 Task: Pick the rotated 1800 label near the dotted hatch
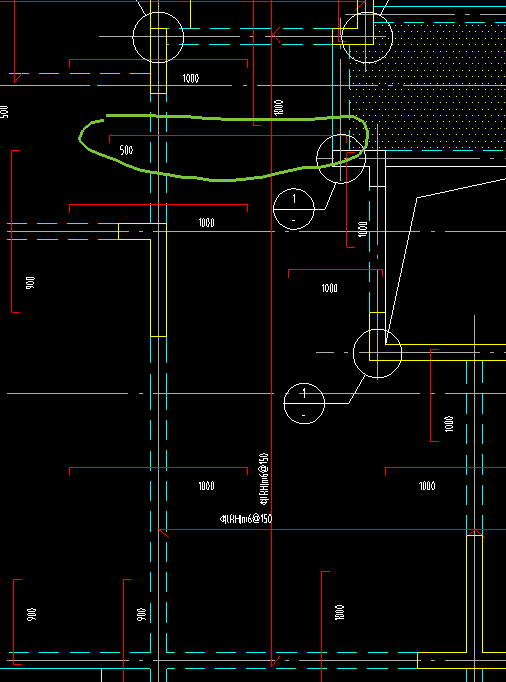pos(279,107)
